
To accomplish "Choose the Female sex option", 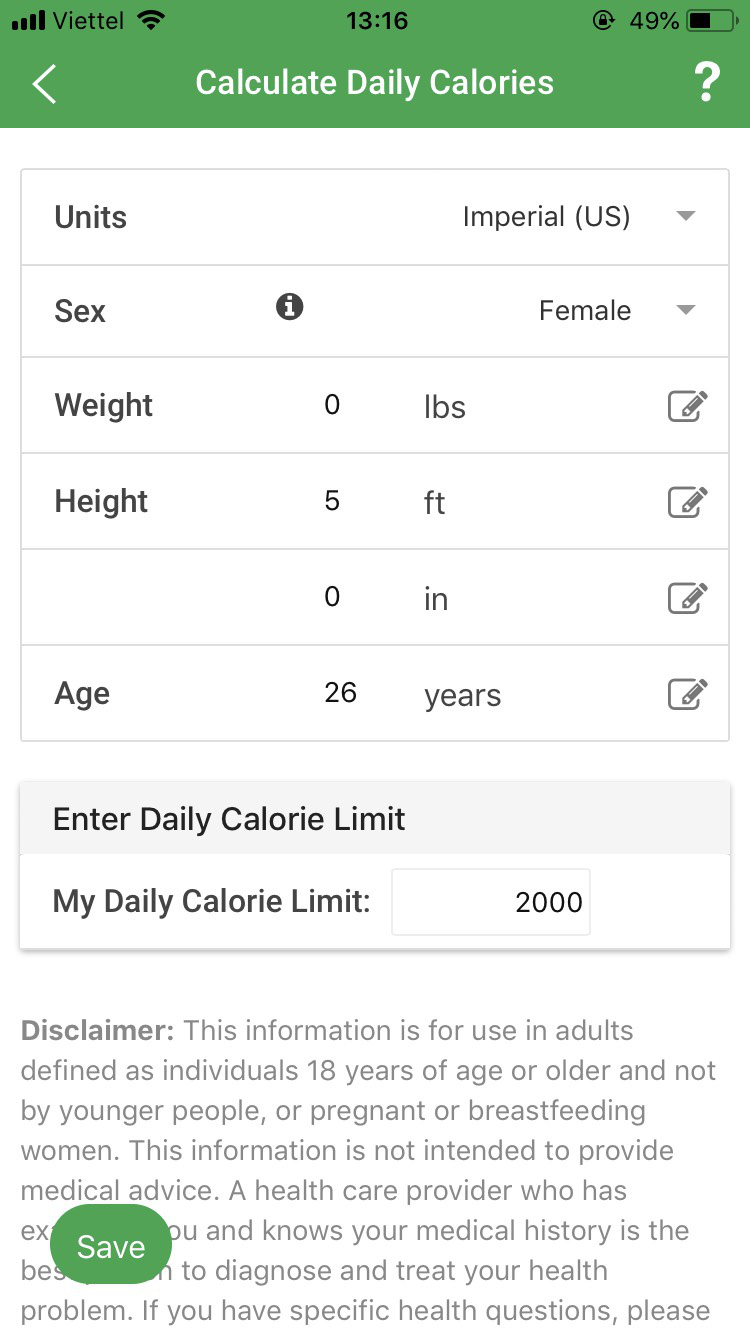I will coord(585,311).
